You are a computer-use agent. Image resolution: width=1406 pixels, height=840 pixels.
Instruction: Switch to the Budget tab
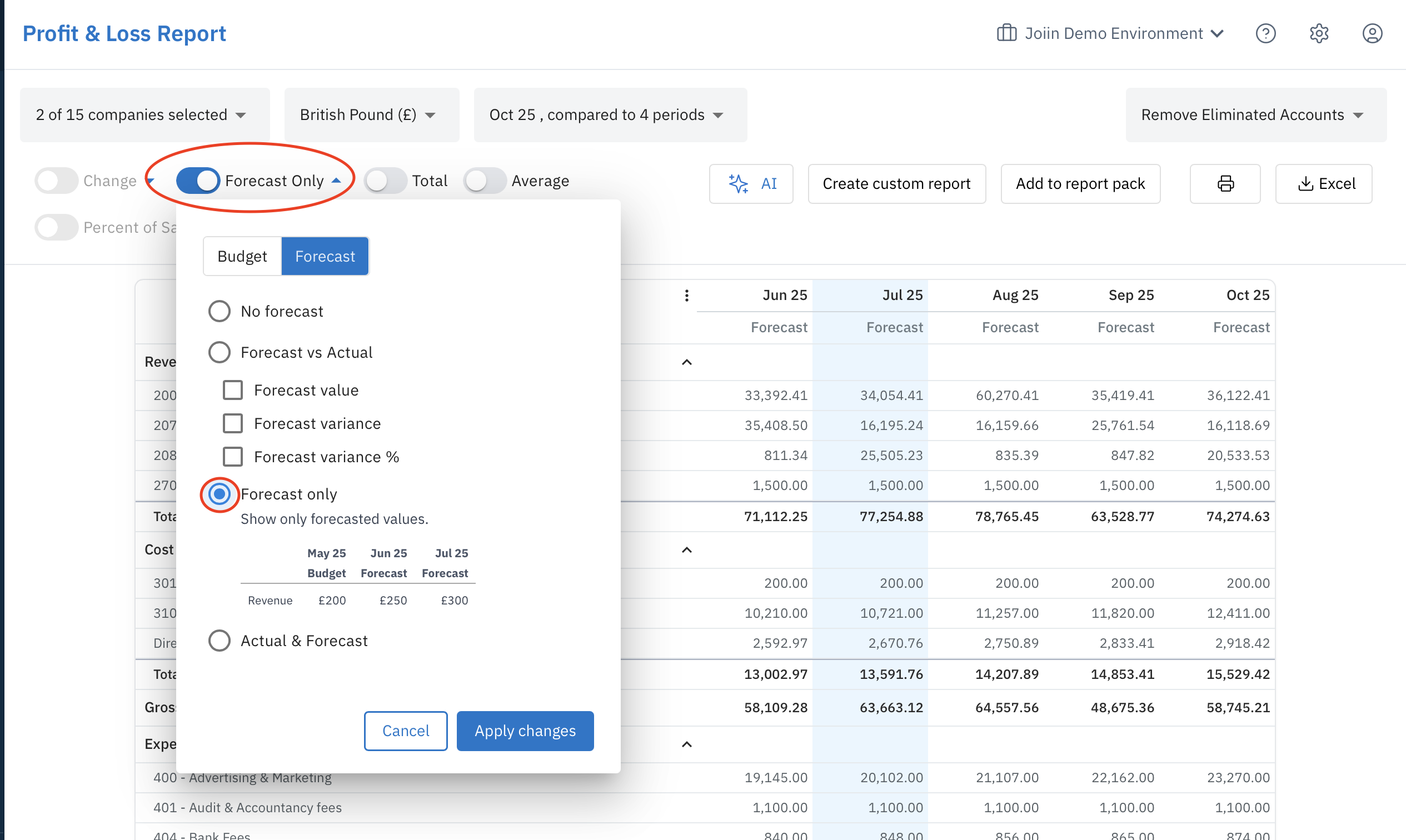pos(242,257)
